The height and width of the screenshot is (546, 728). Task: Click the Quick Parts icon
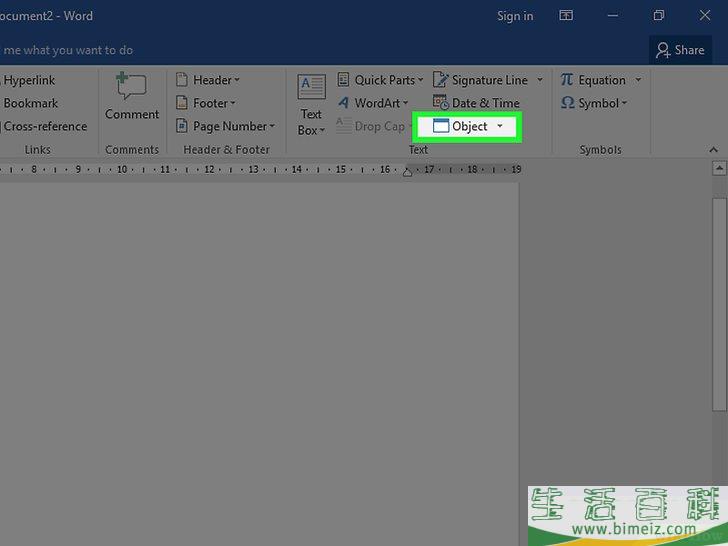[344, 80]
